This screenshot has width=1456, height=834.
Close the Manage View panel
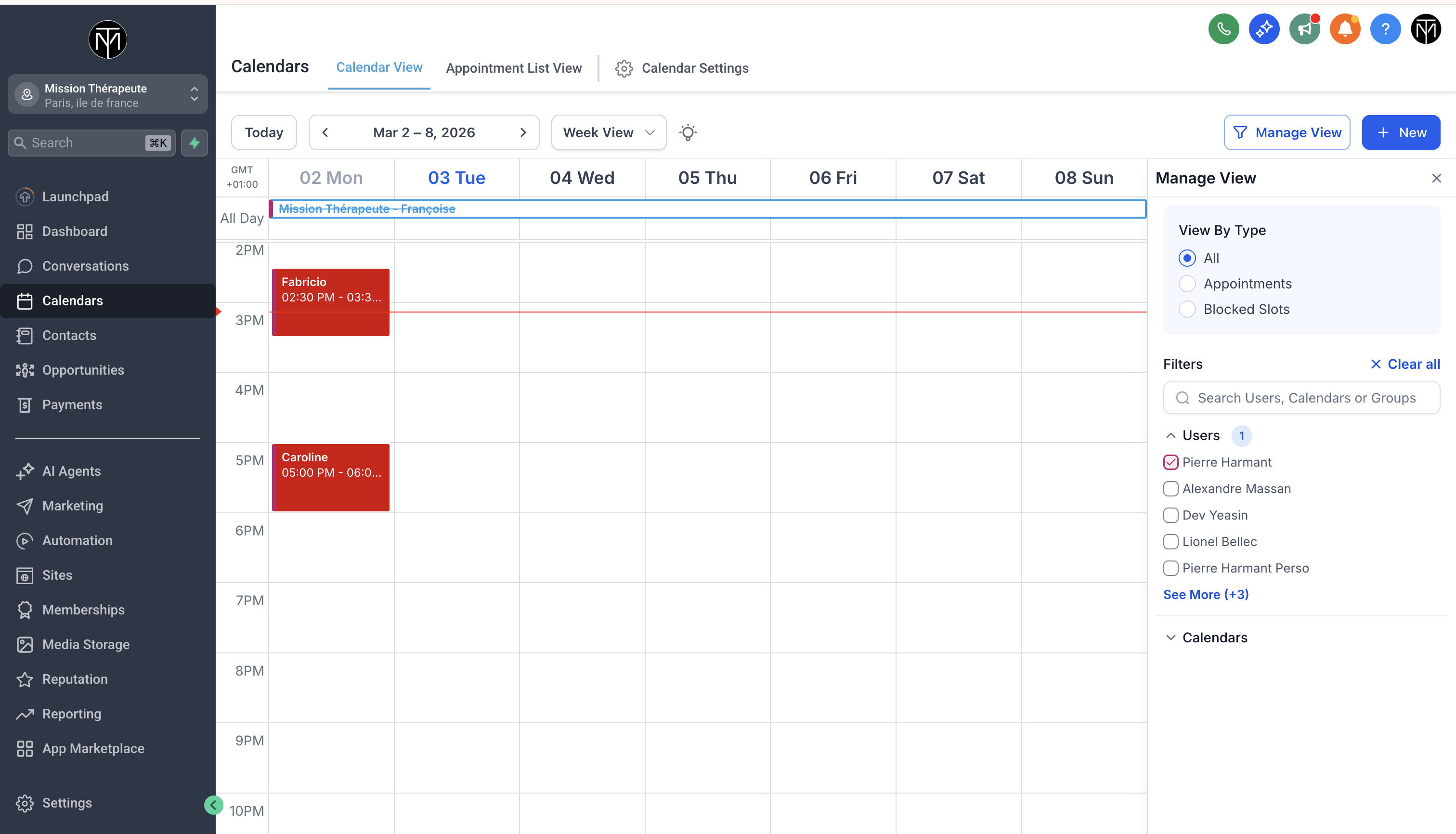[1436, 178]
